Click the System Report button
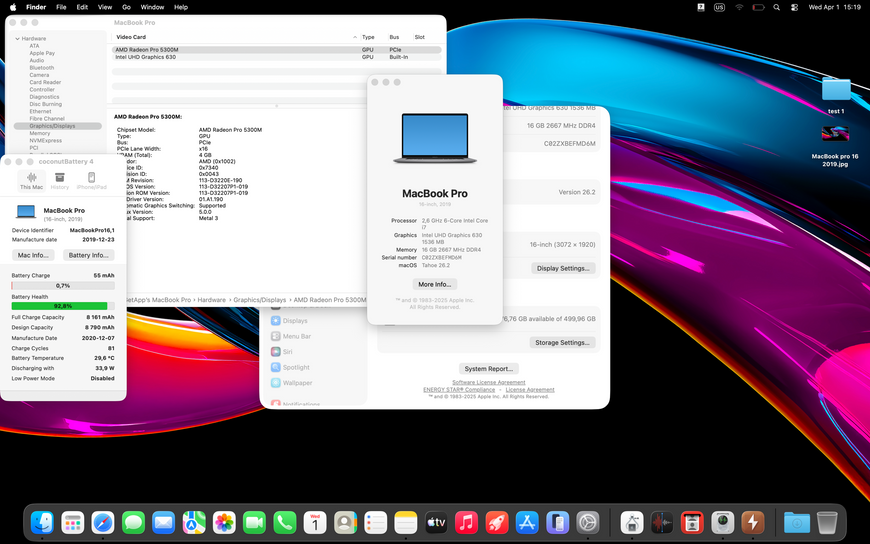The width and height of the screenshot is (870, 544). pyautogui.click(x=489, y=369)
